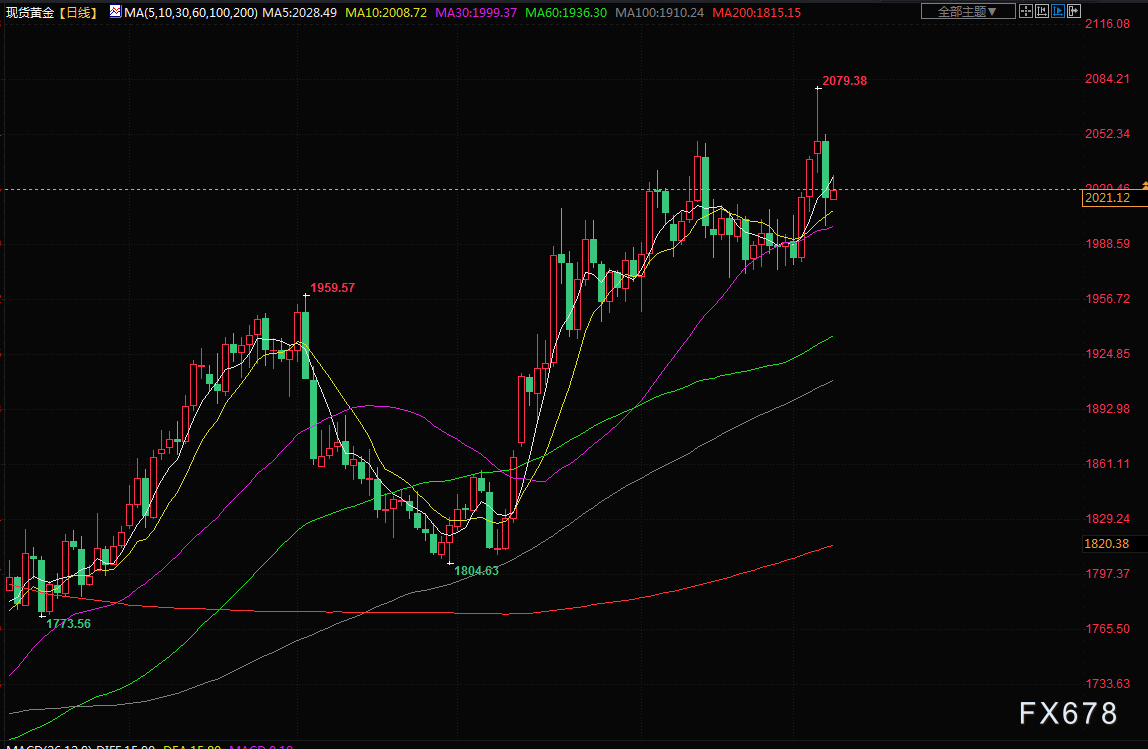This screenshot has height=749, width=1148.
Task: Select the 现货黄金 instrument title
Action: pos(28,12)
